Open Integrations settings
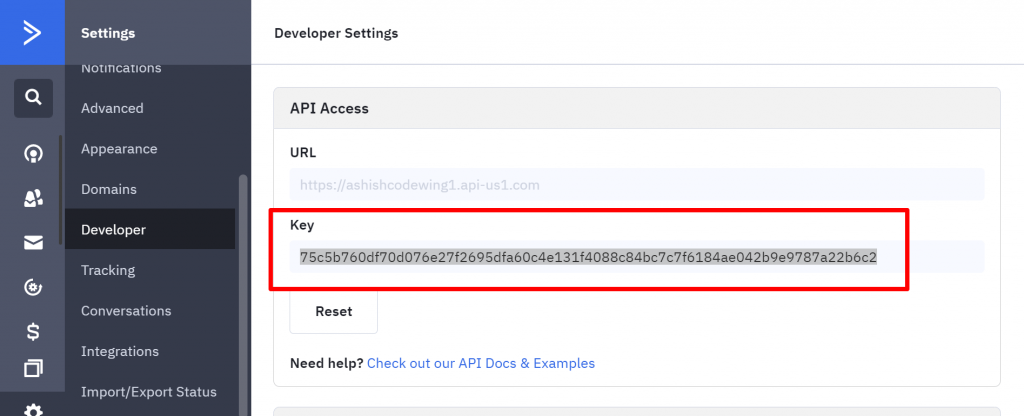The width and height of the screenshot is (1024, 416). tap(120, 351)
